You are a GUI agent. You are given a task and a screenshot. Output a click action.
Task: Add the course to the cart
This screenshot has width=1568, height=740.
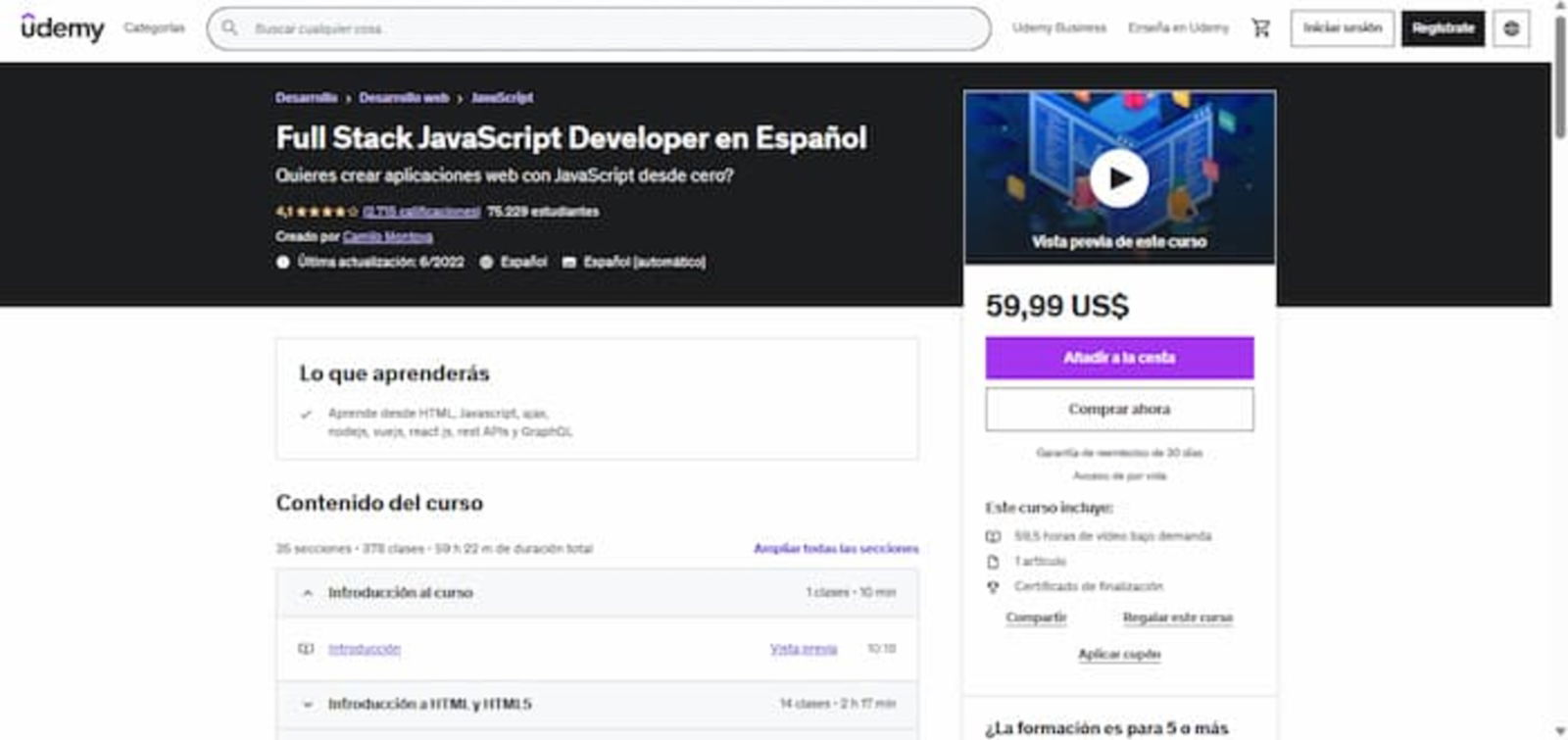[x=1119, y=358]
